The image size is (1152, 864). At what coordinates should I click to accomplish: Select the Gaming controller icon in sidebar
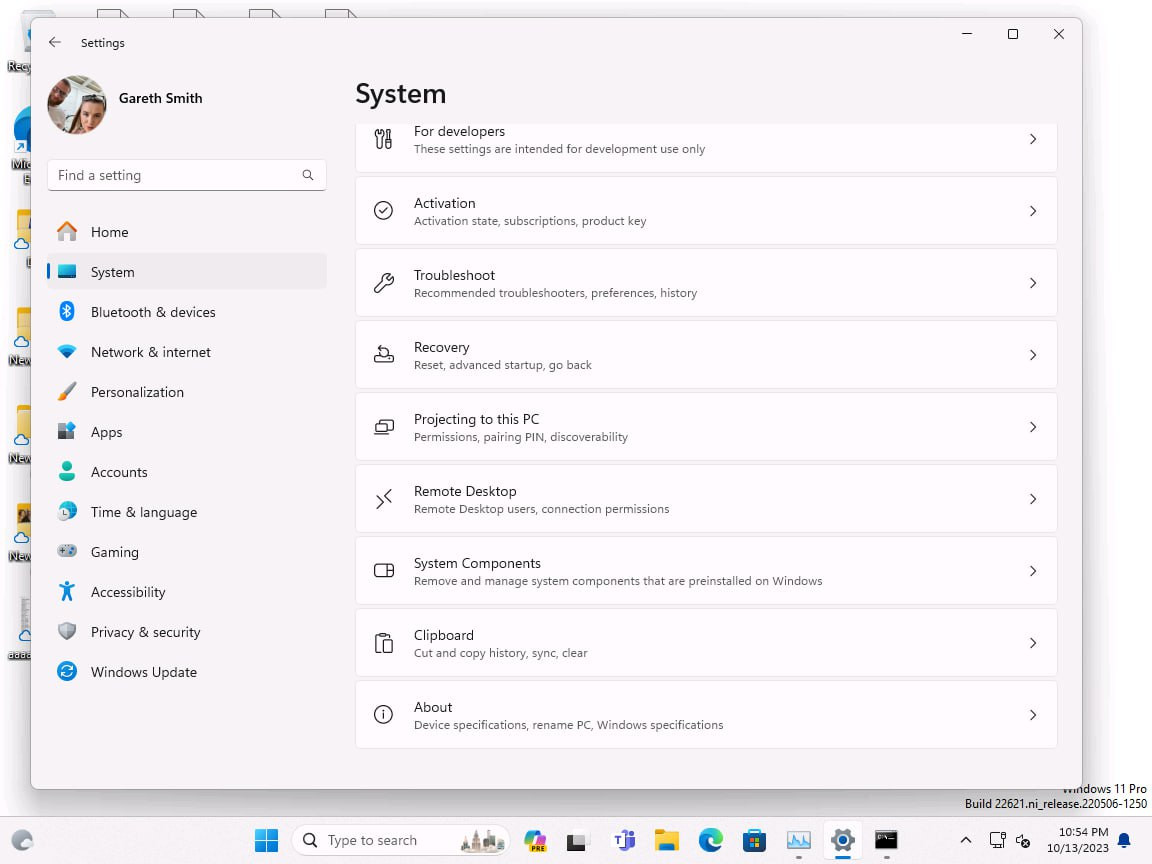click(x=67, y=552)
